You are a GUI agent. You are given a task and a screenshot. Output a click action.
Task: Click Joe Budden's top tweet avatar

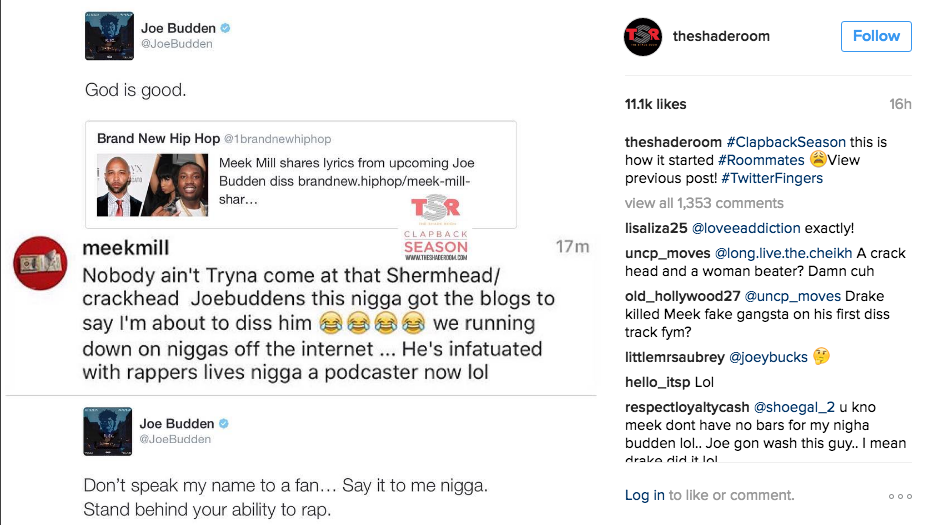click(x=109, y=36)
